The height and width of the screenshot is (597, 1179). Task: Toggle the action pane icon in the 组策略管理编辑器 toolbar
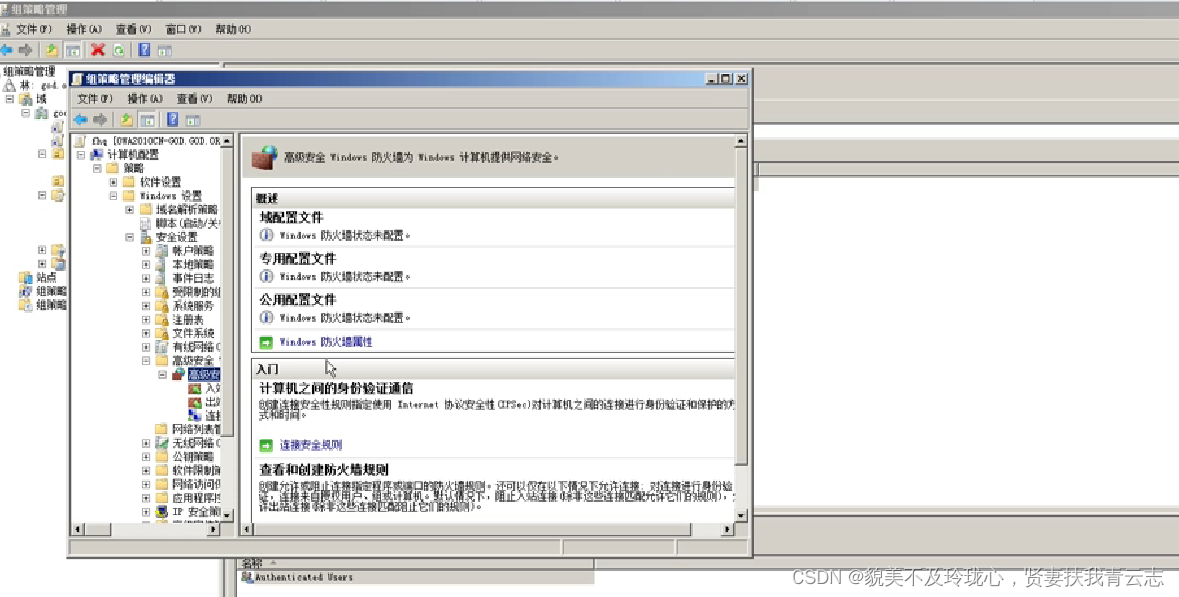(193, 120)
